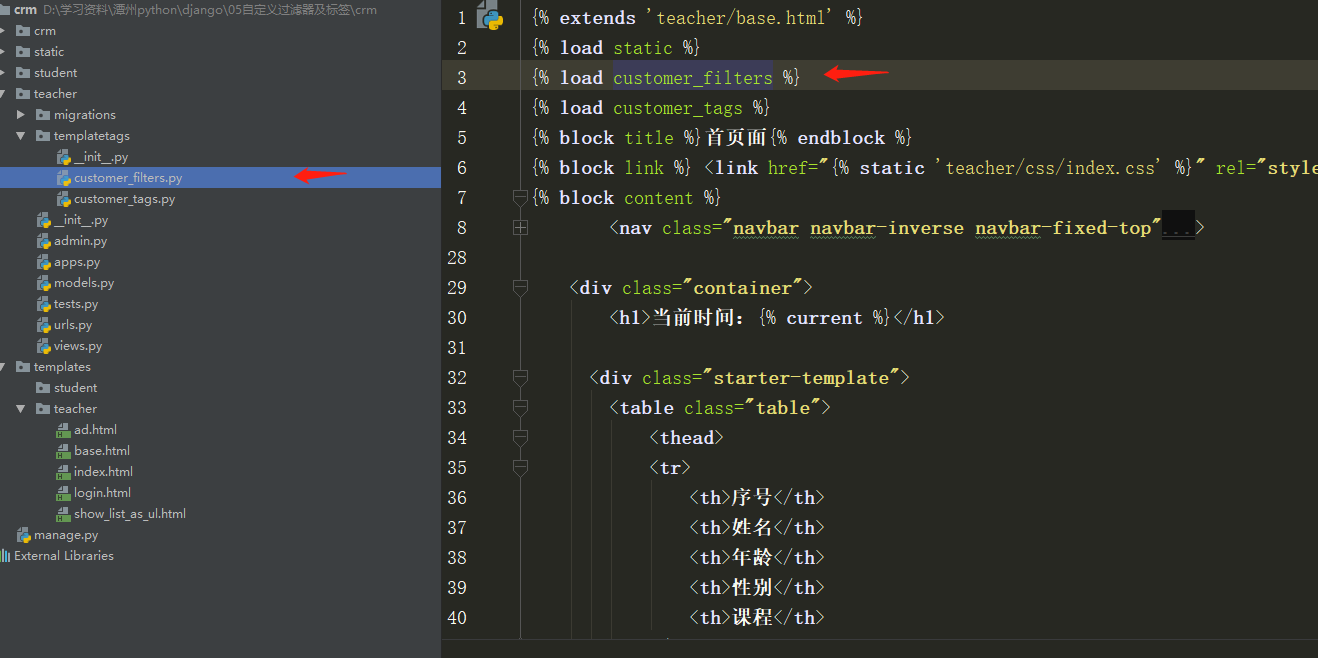Fold the container div at line 29
Image resolution: width=1318 pixels, height=658 pixels.
point(520,288)
